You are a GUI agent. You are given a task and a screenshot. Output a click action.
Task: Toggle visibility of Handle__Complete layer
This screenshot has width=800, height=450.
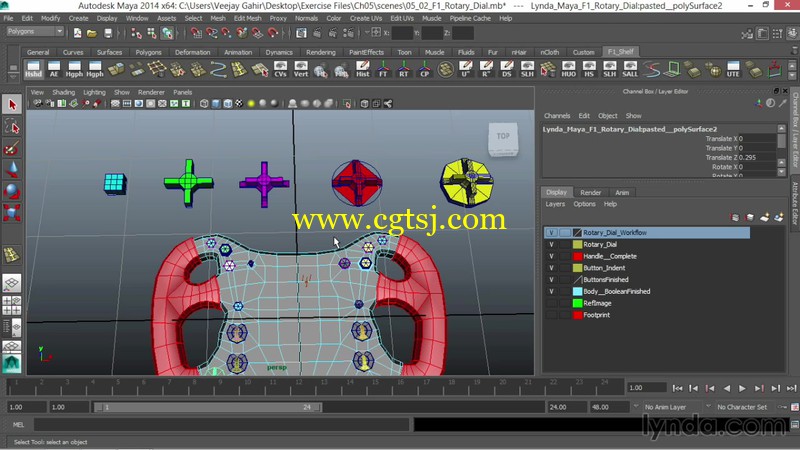(551, 256)
